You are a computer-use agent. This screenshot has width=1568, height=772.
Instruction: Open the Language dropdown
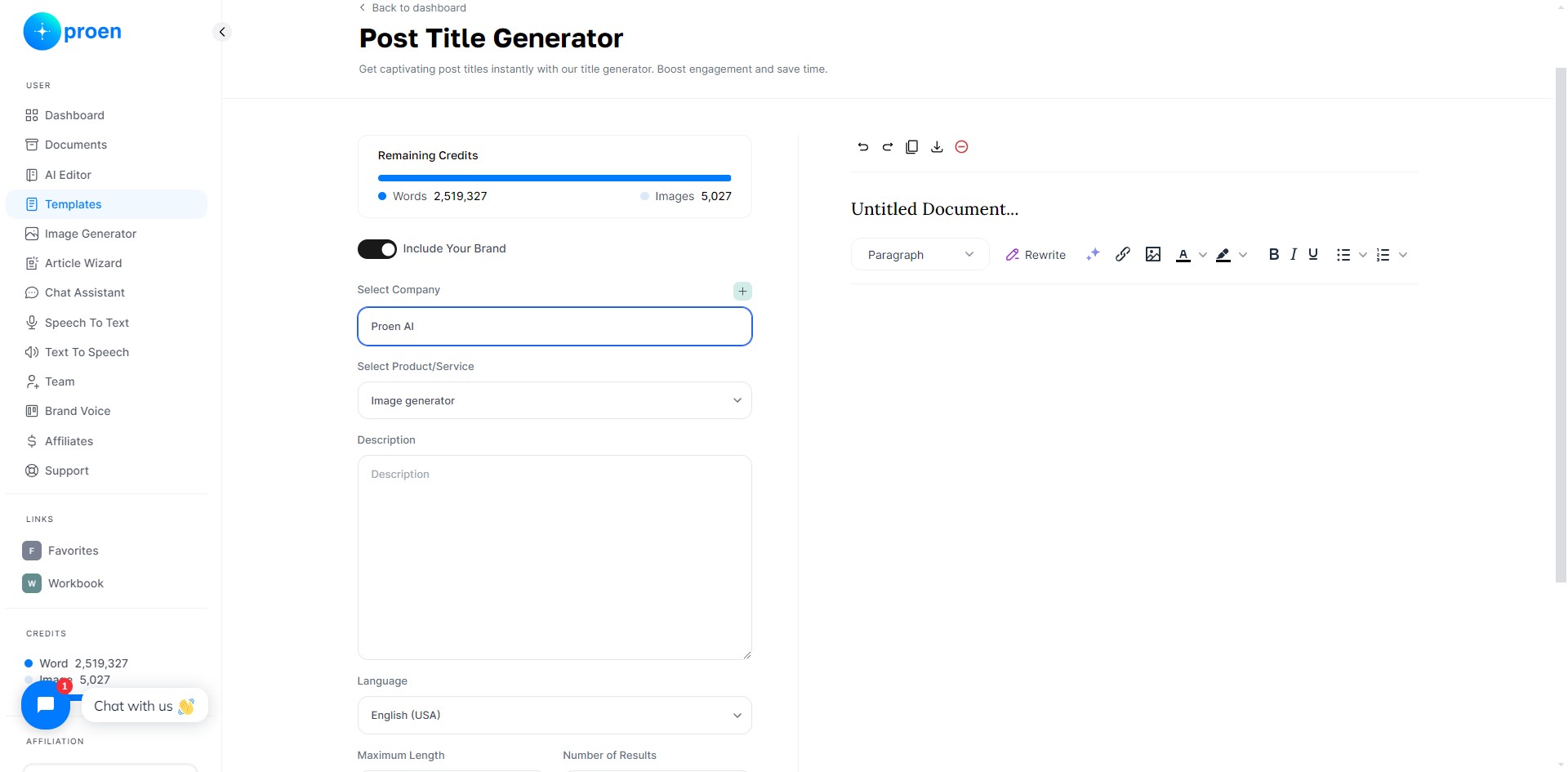[x=555, y=715]
